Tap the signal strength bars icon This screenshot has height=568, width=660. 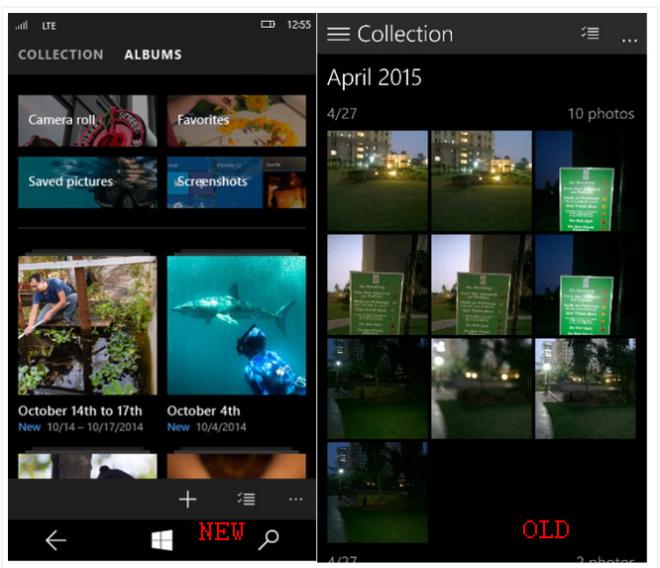click(22, 26)
